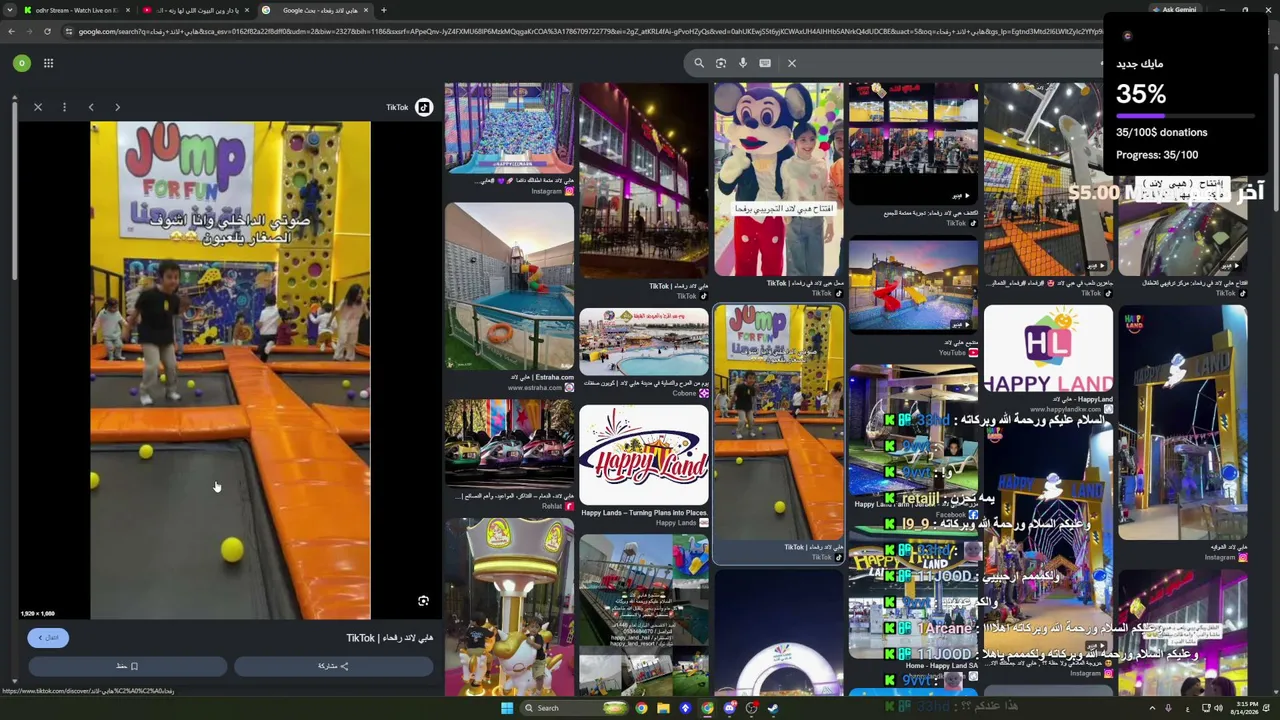Start voice search with the microphone
This screenshot has height=720, width=1280.
click(x=743, y=63)
